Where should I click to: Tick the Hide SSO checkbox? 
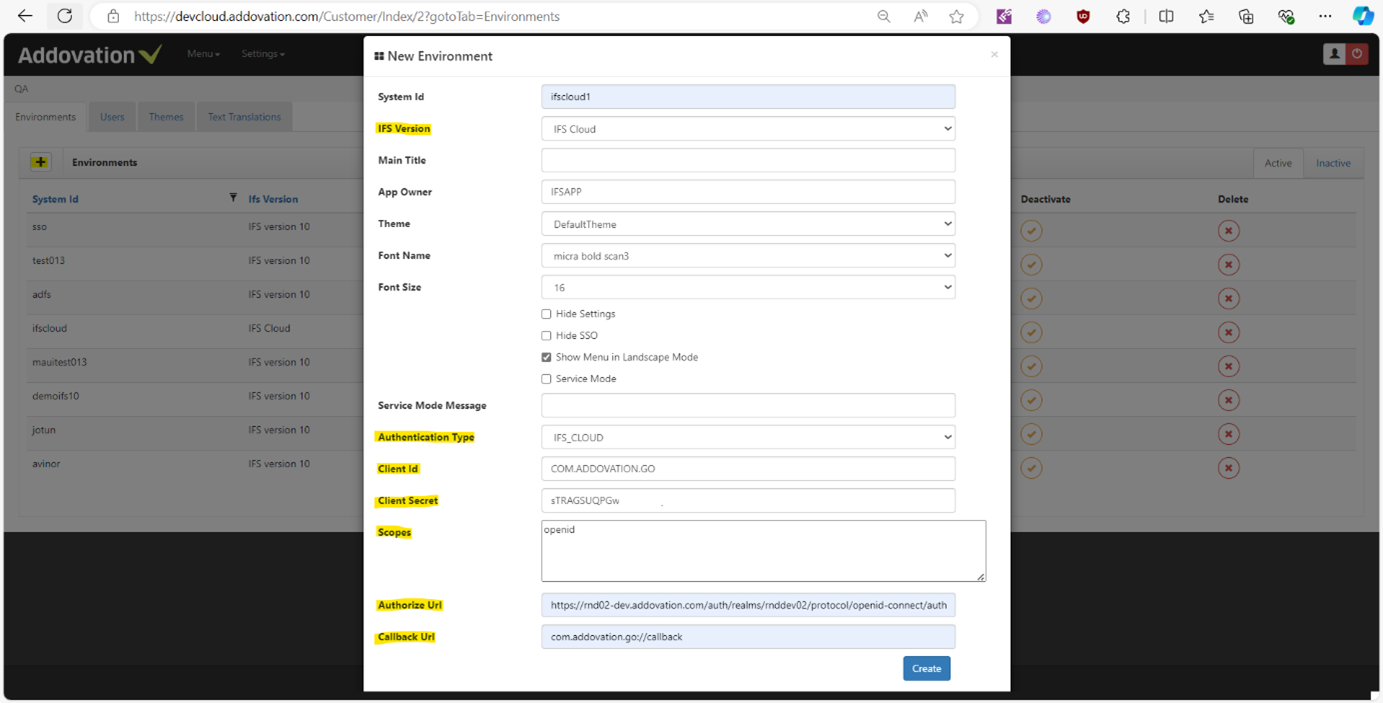pos(546,336)
